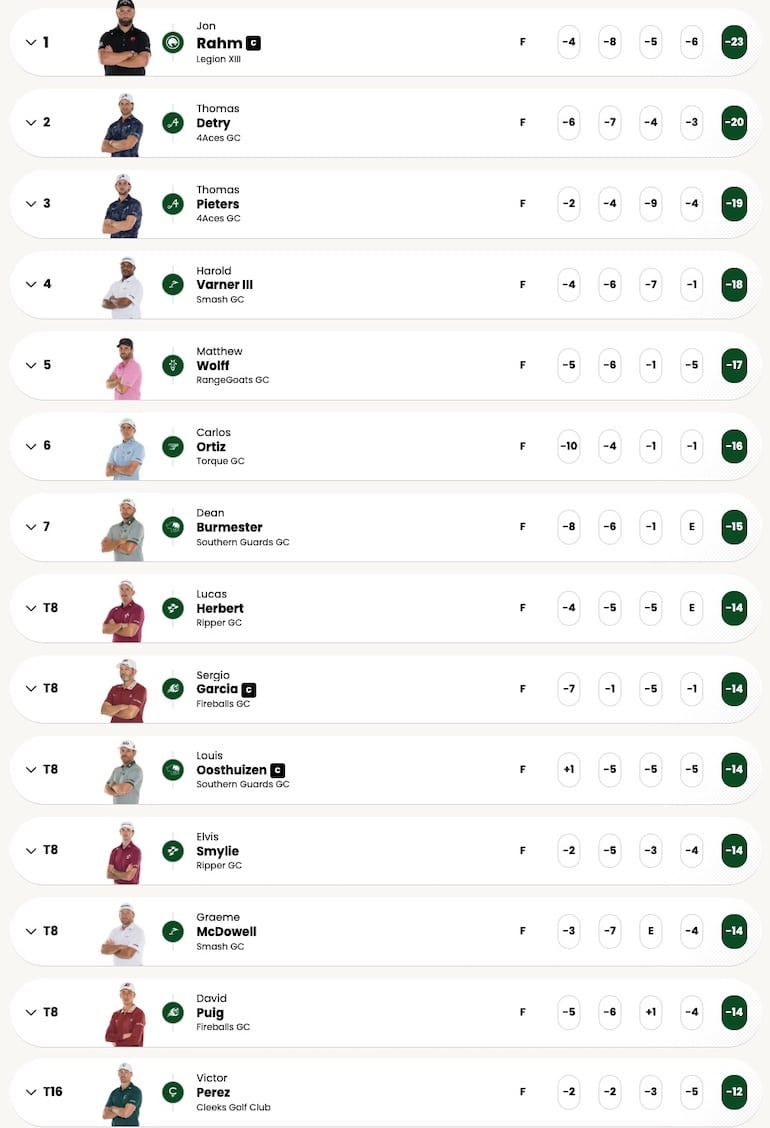Click the RangeGoats logo beside Matthew Wolff
Screen dimensions: 770x1128
click(x=173, y=365)
